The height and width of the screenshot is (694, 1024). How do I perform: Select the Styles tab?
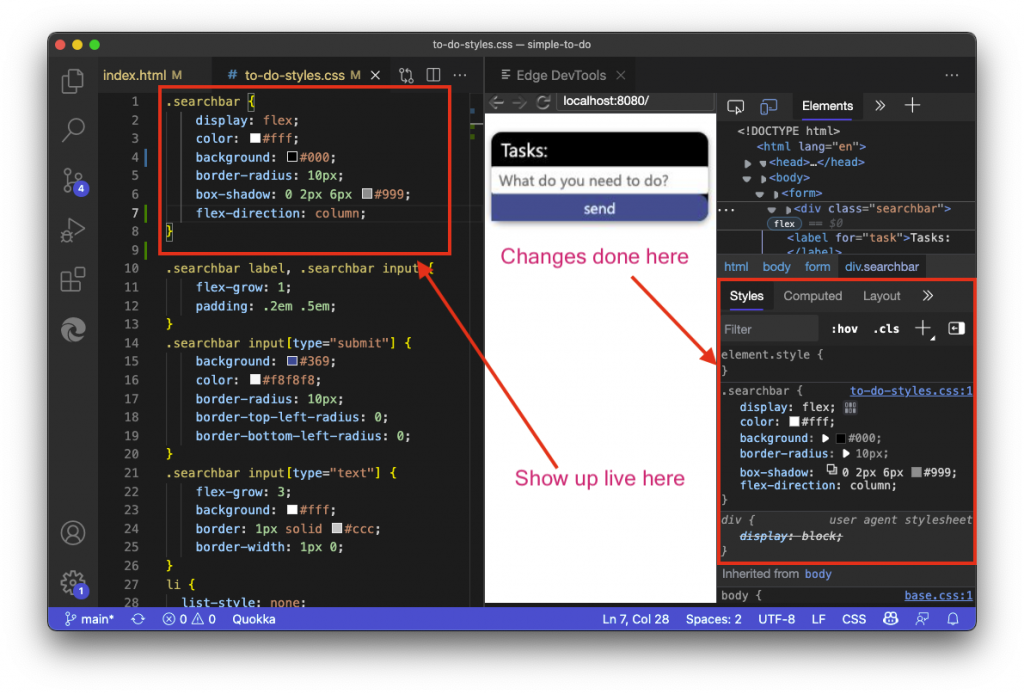pyautogui.click(x=746, y=296)
